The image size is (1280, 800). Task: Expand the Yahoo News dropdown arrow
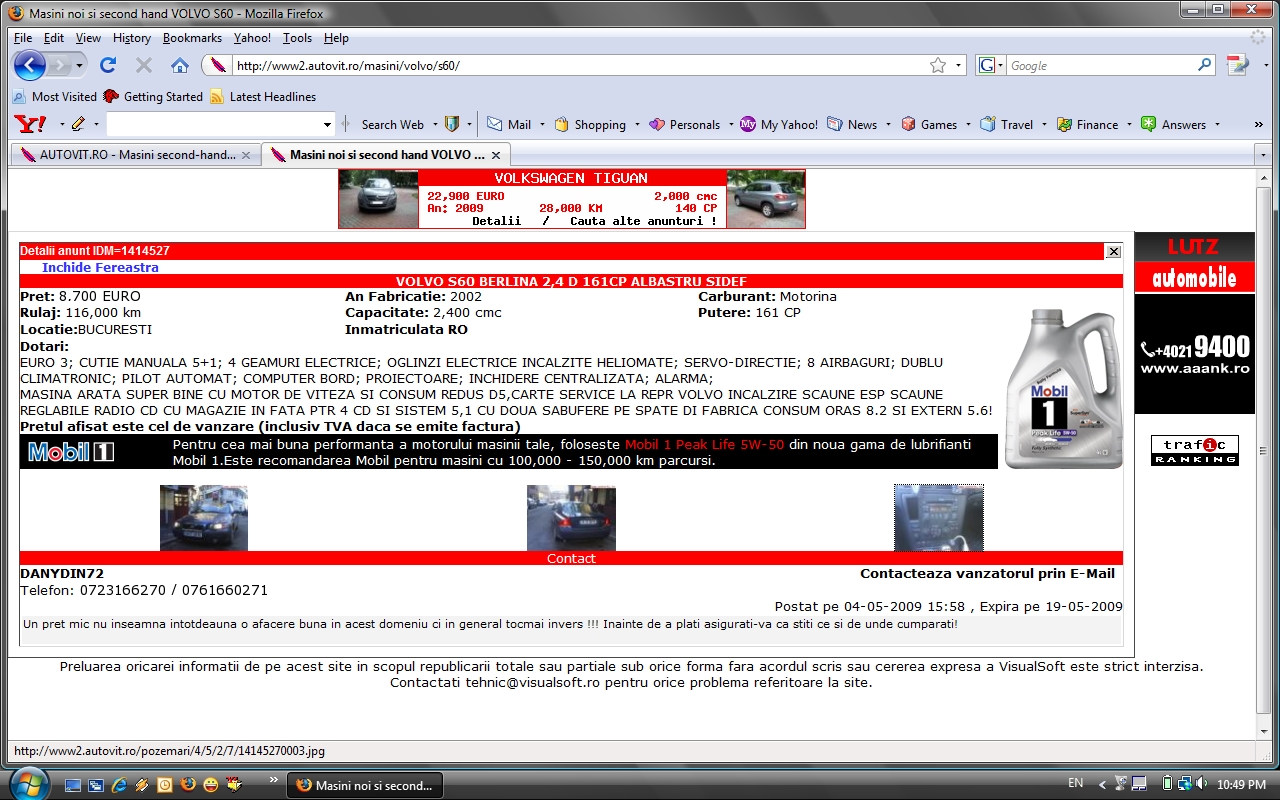click(x=887, y=124)
